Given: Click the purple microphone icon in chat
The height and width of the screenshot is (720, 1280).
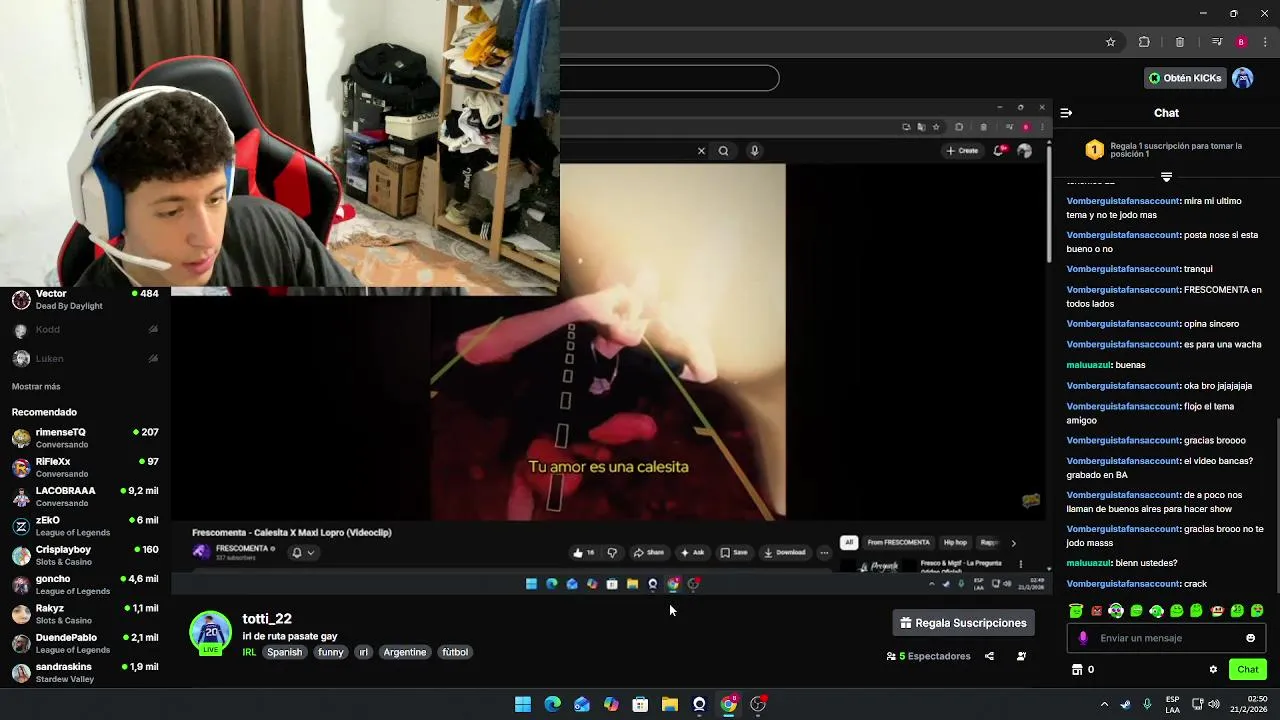Looking at the screenshot, I should pos(1083,638).
